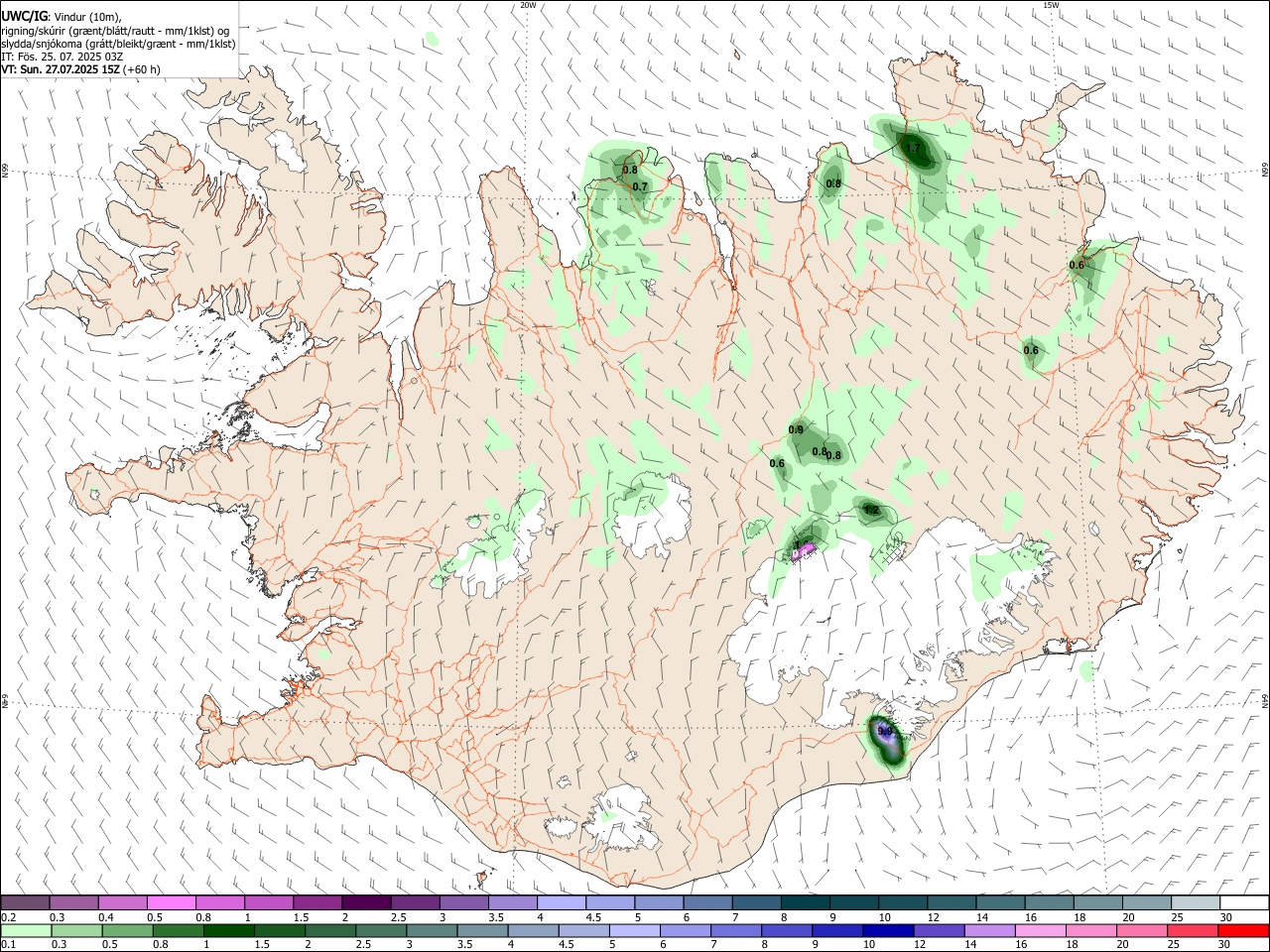Select the 'IT: Fös. 25. 07. 2025 03Z' line
The width and height of the screenshot is (1270, 952).
[63, 57]
